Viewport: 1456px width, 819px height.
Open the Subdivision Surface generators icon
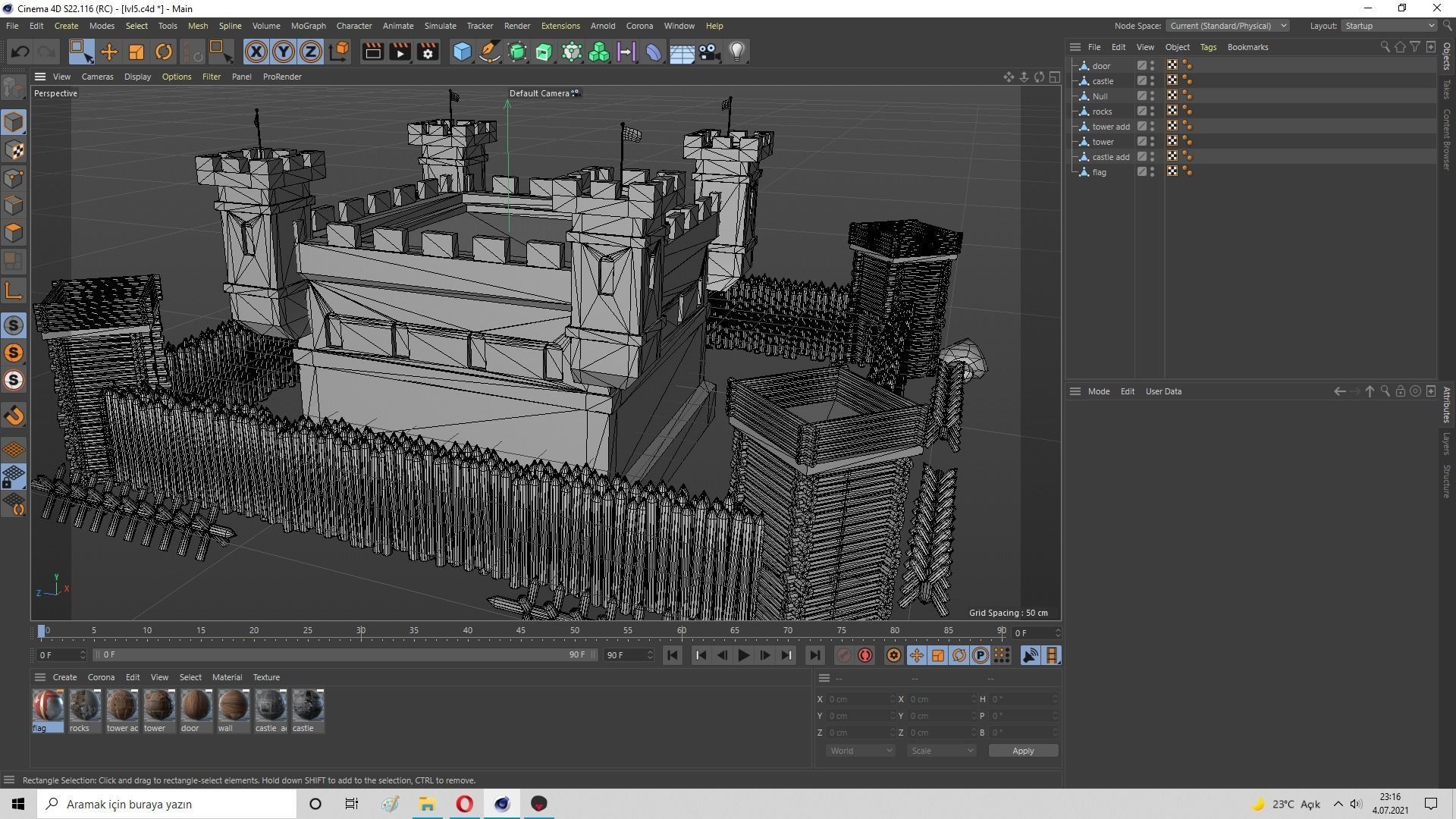coord(517,52)
